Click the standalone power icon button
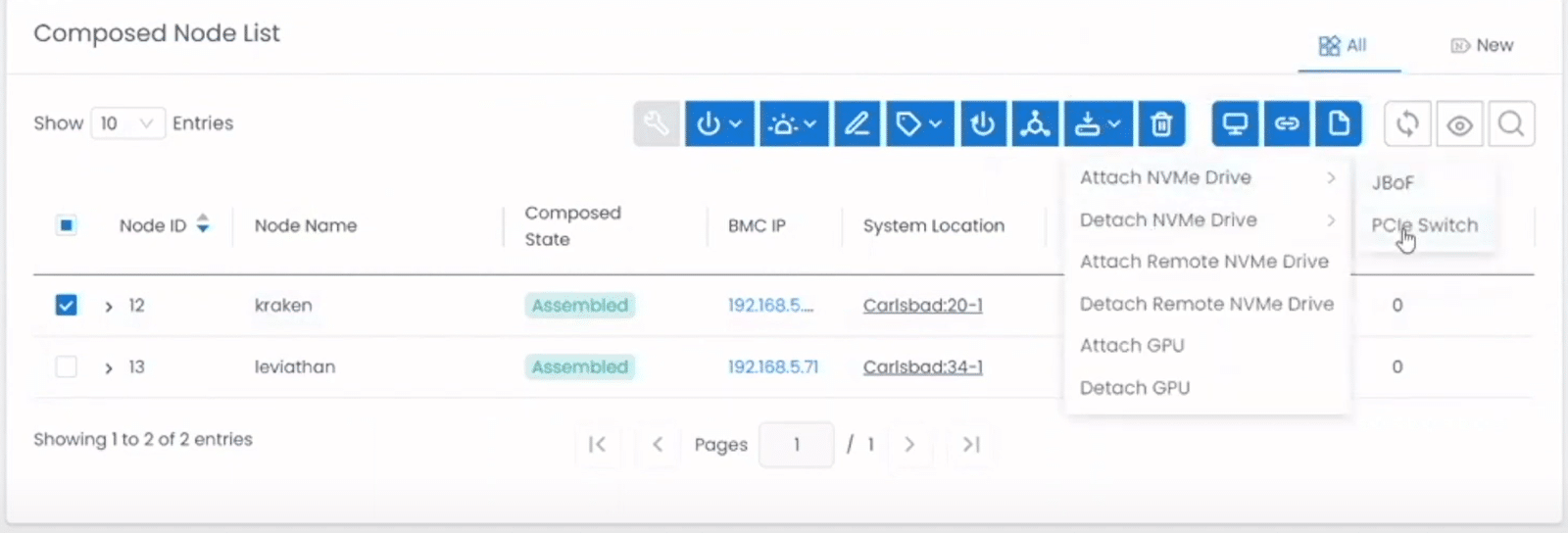Image resolution: width=1568 pixels, height=533 pixels. click(983, 123)
